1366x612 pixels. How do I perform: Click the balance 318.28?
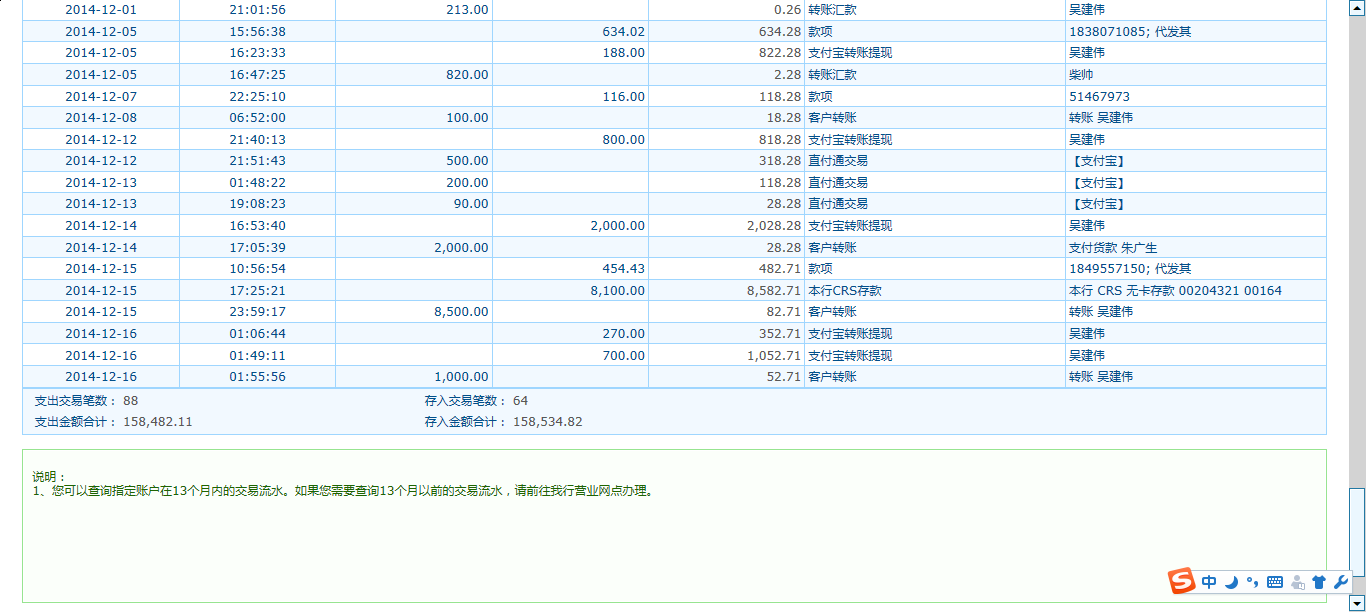tap(780, 161)
